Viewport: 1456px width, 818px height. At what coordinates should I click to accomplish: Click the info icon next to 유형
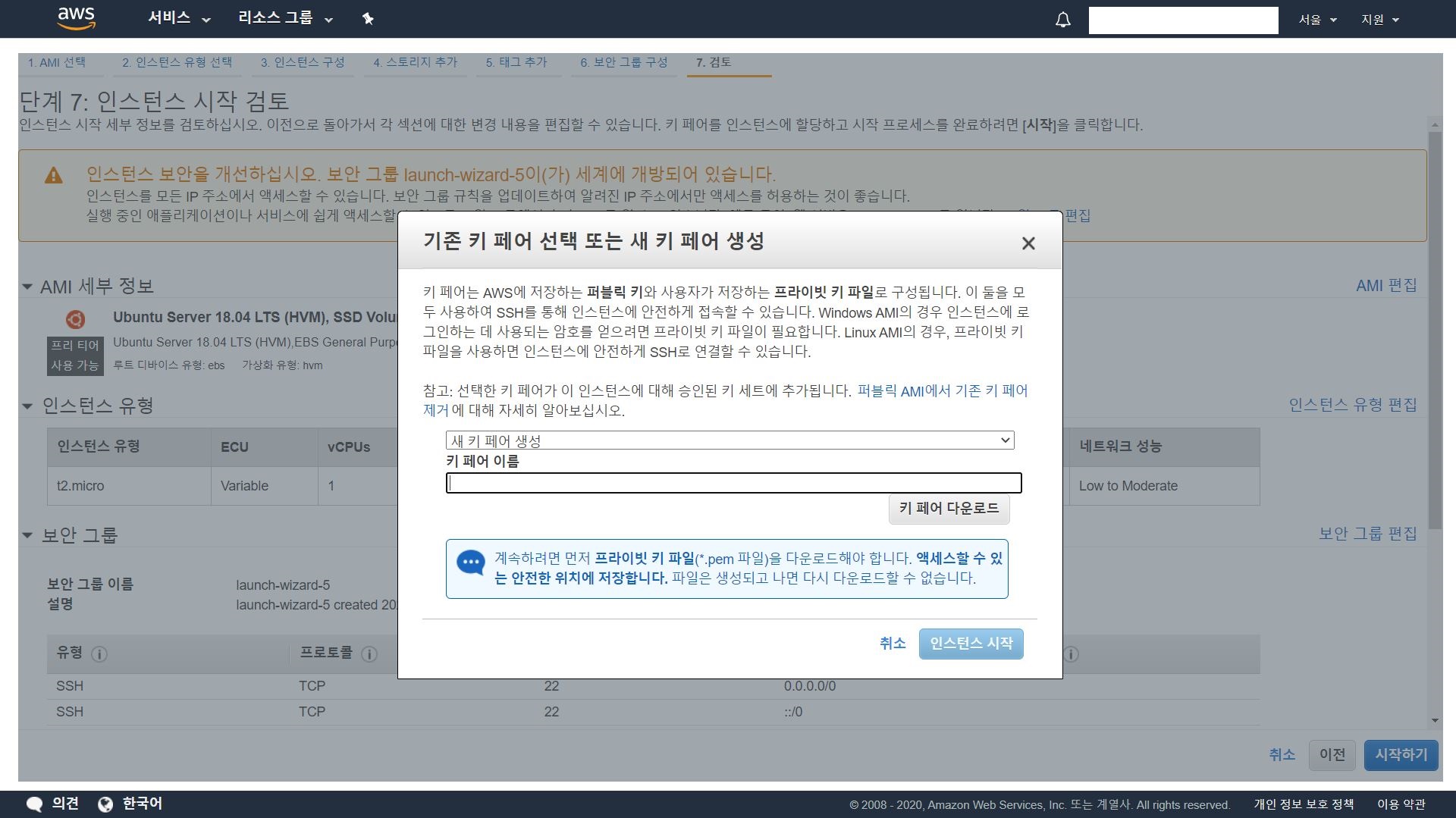point(99,654)
